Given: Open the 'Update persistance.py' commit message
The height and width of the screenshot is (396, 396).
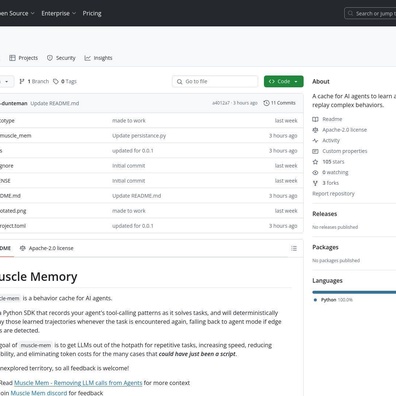Looking at the screenshot, I should [139, 136].
